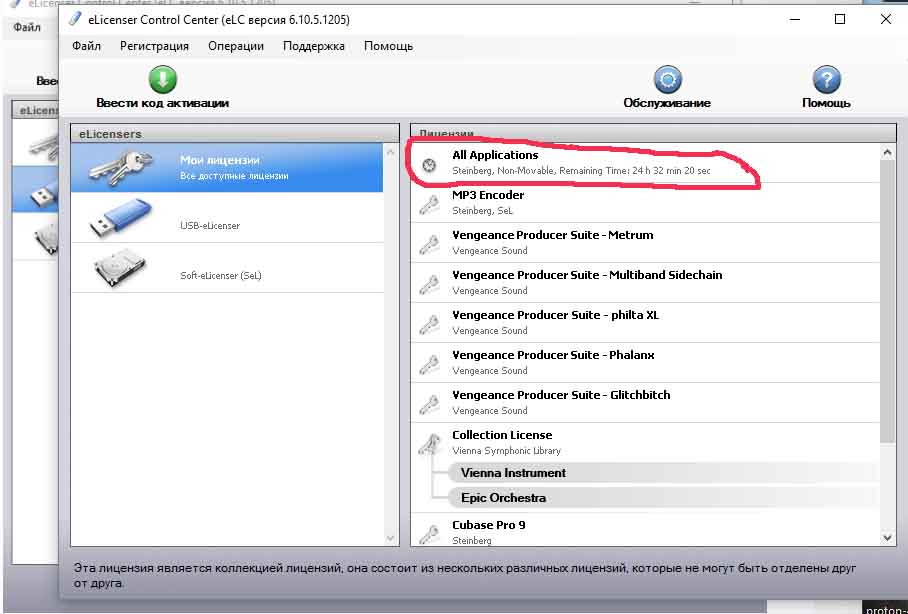The height and width of the screenshot is (614, 908).
Task: Select Мои лицензии in eLicensers list
Action: click(227, 167)
